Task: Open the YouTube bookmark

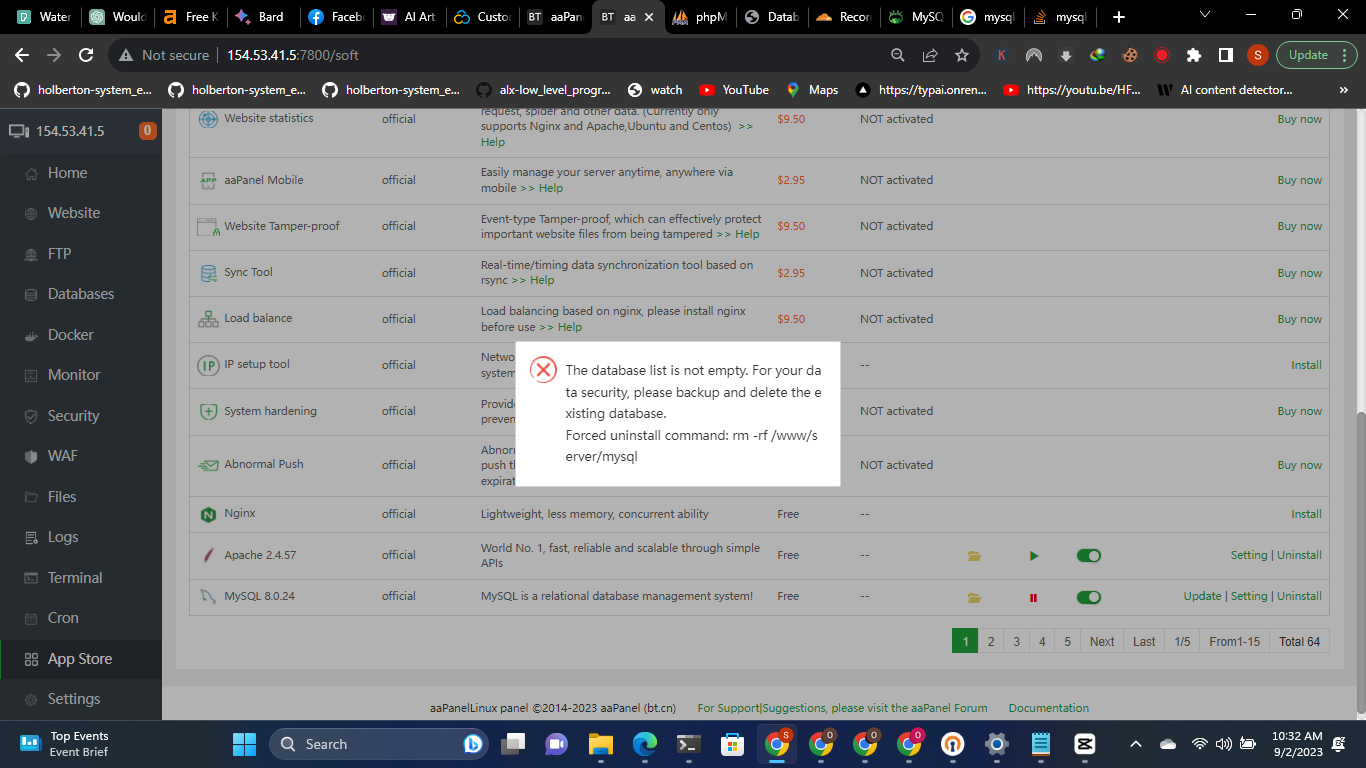Action: tap(735, 90)
